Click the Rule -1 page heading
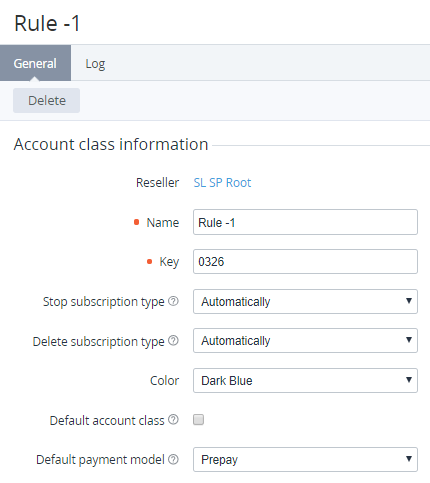 click(x=47, y=23)
